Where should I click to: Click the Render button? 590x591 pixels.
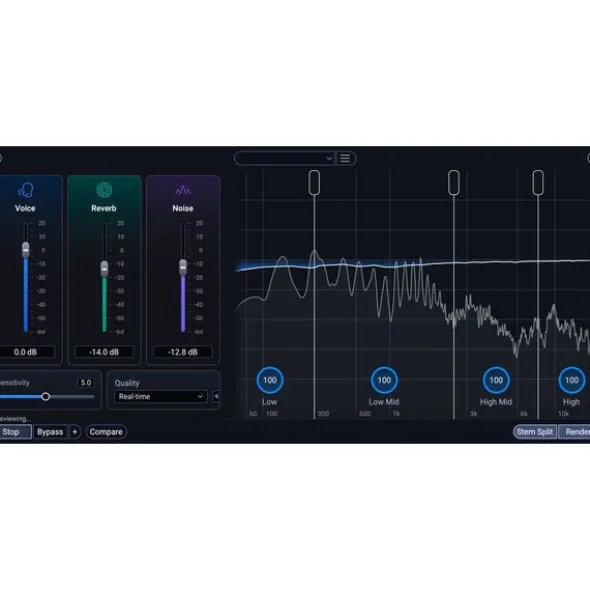point(575,432)
